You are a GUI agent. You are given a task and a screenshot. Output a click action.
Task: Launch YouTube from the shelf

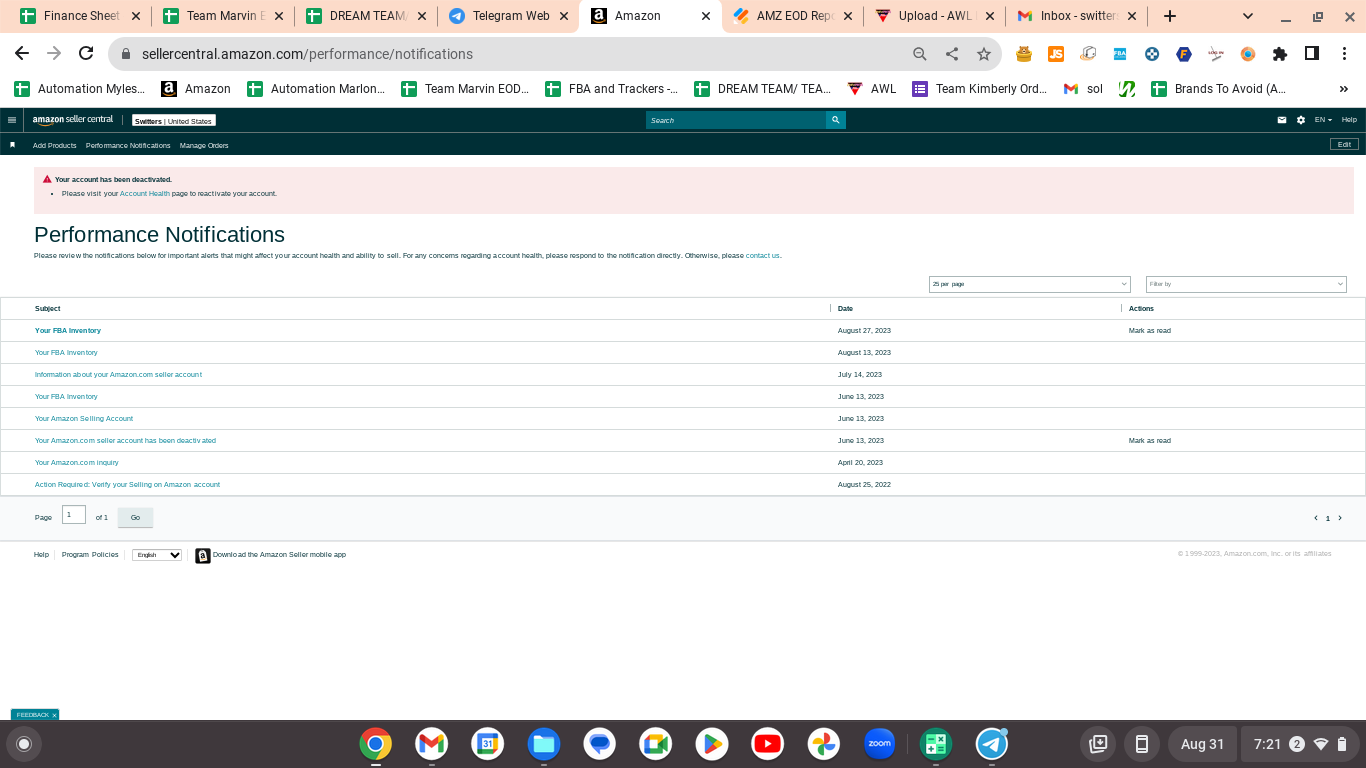tap(768, 744)
